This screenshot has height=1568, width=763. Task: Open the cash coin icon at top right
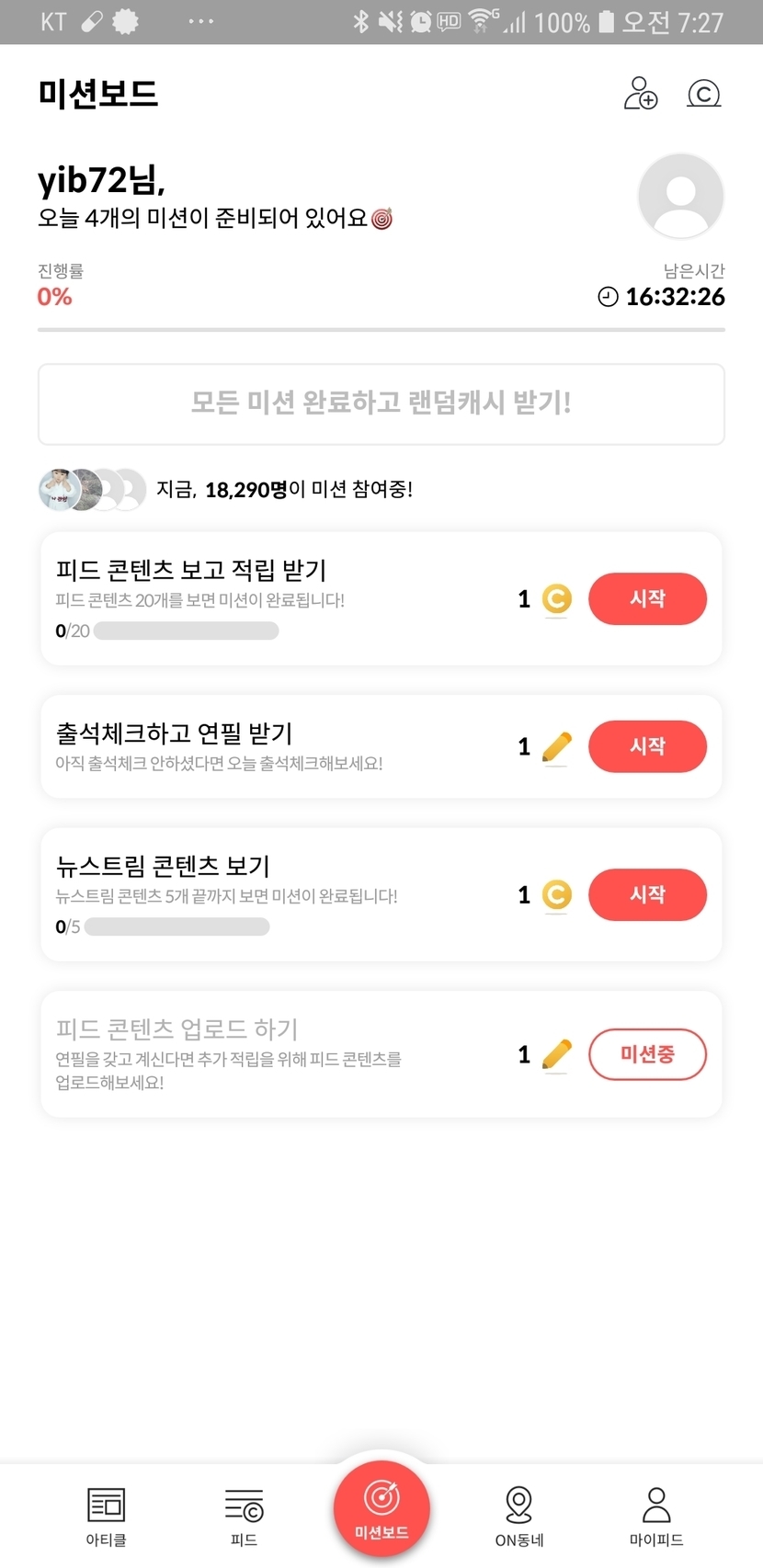point(704,93)
